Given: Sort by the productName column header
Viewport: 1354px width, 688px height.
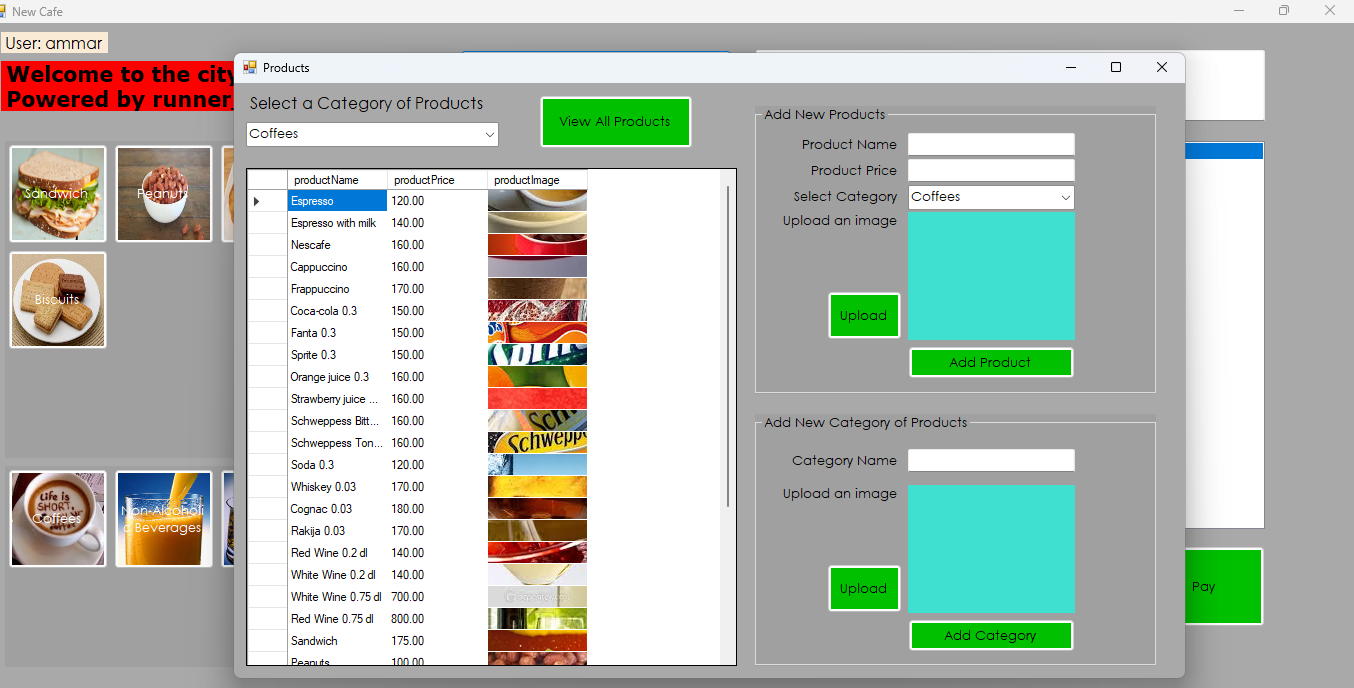Looking at the screenshot, I should pyautogui.click(x=336, y=180).
